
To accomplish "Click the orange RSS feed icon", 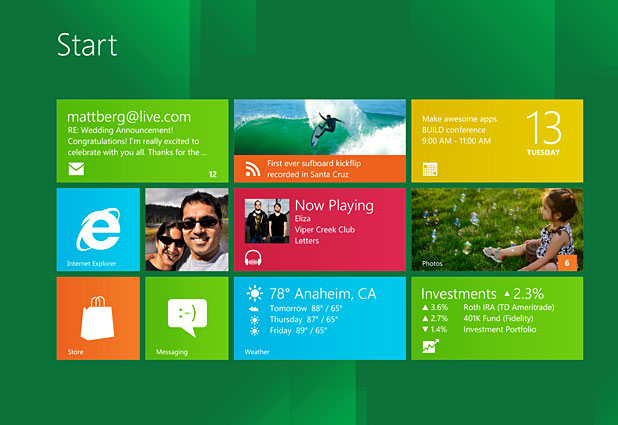I will coord(250,168).
